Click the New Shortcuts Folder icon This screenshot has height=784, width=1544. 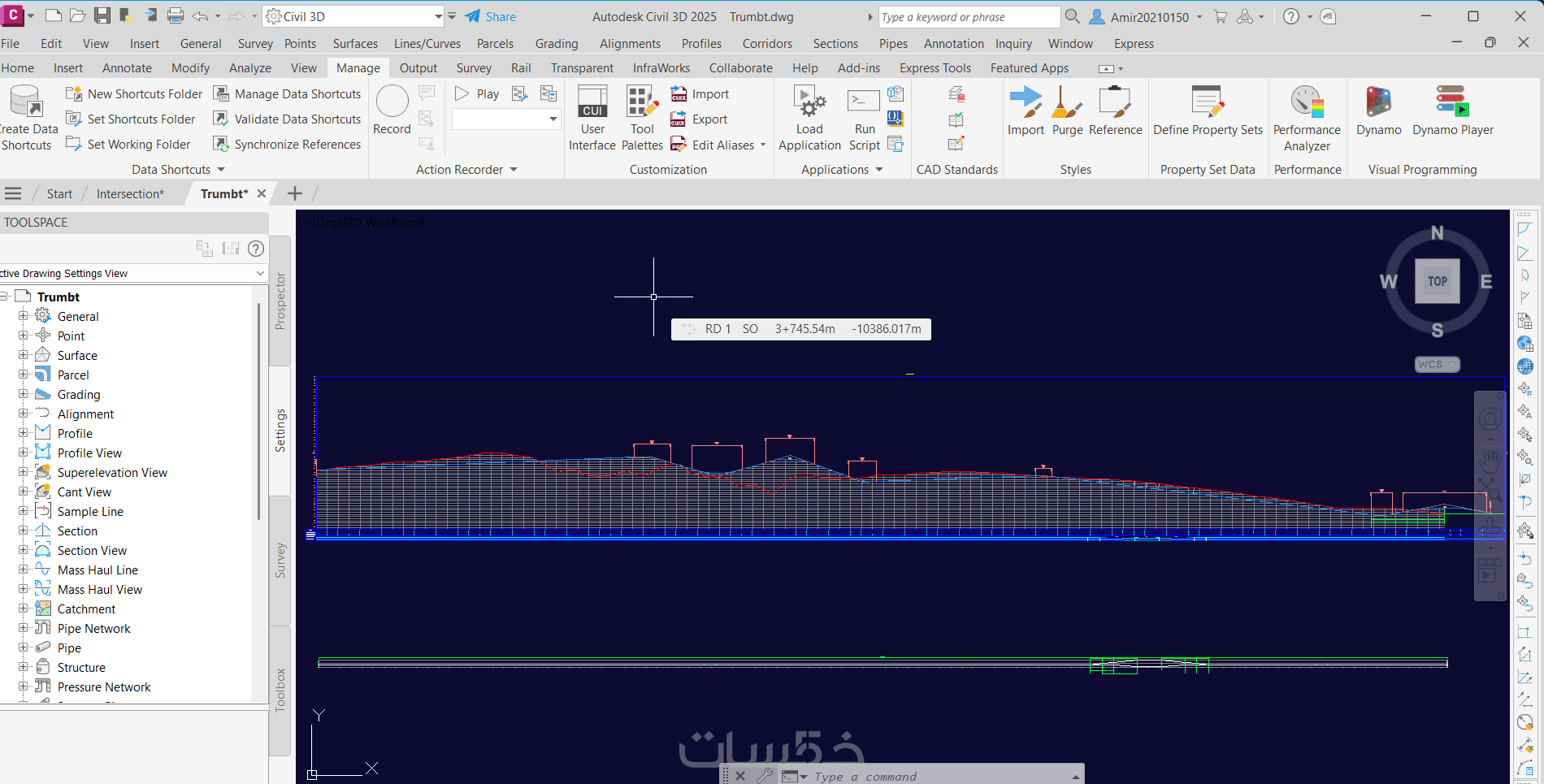click(74, 94)
